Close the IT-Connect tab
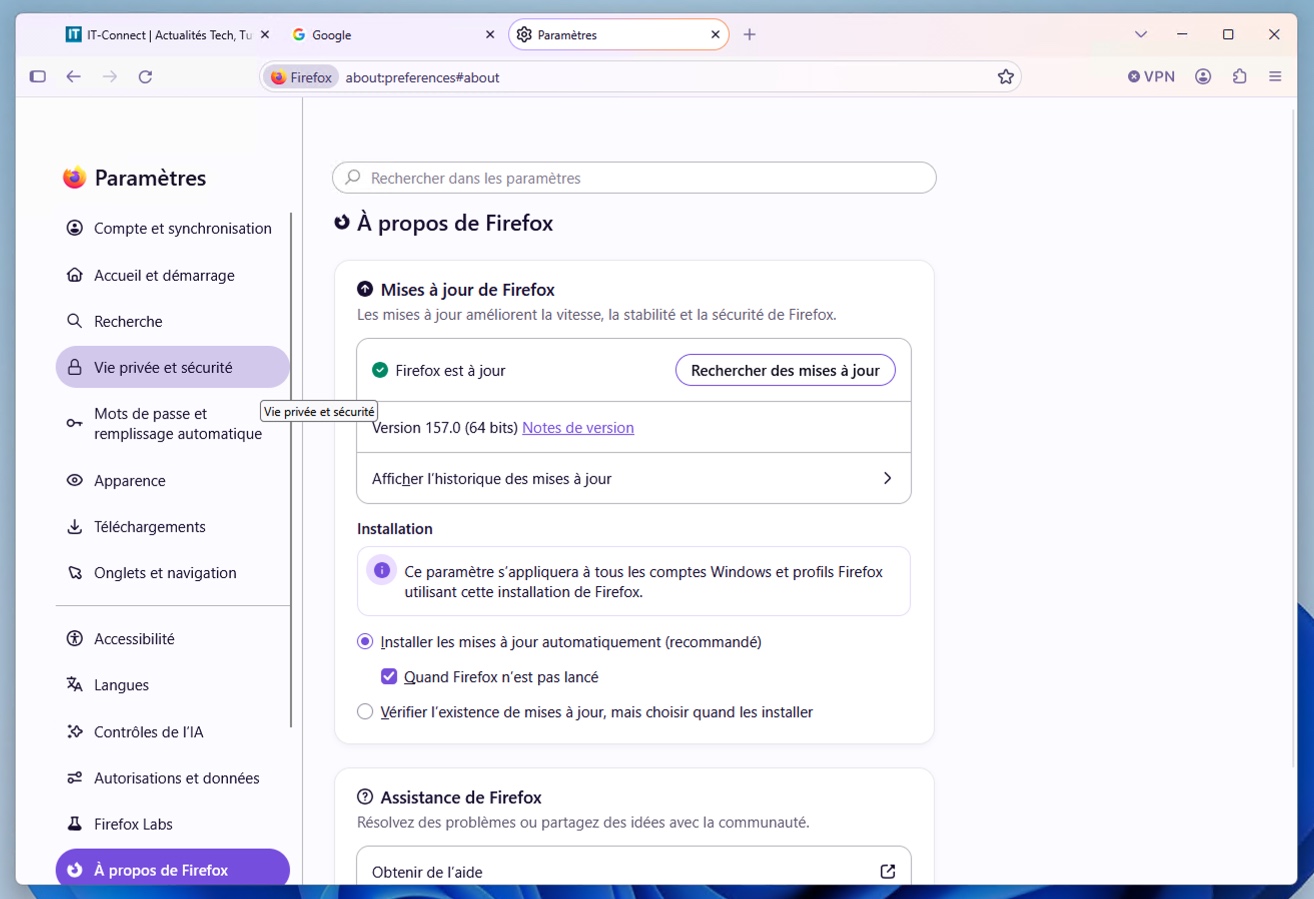The width and height of the screenshot is (1314, 899). pyautogui.click(x=265, y=35)
